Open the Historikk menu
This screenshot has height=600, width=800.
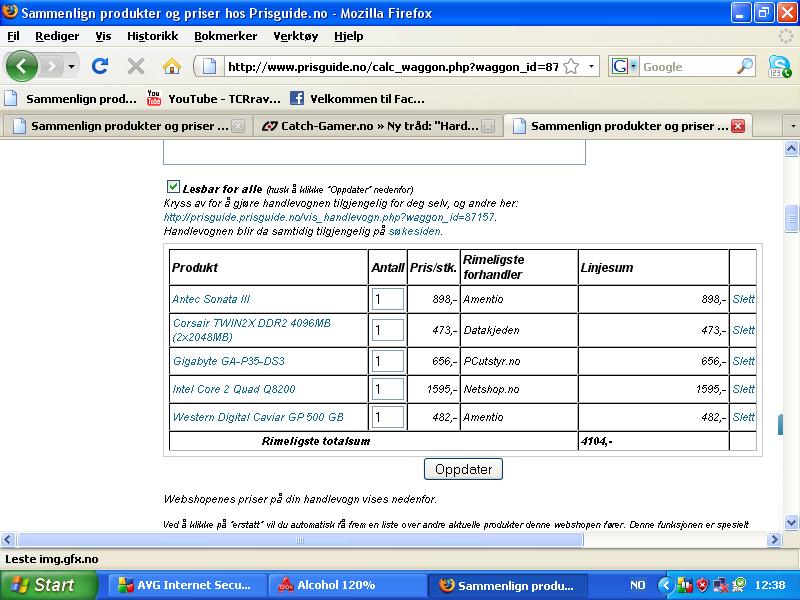pos(153,36)
